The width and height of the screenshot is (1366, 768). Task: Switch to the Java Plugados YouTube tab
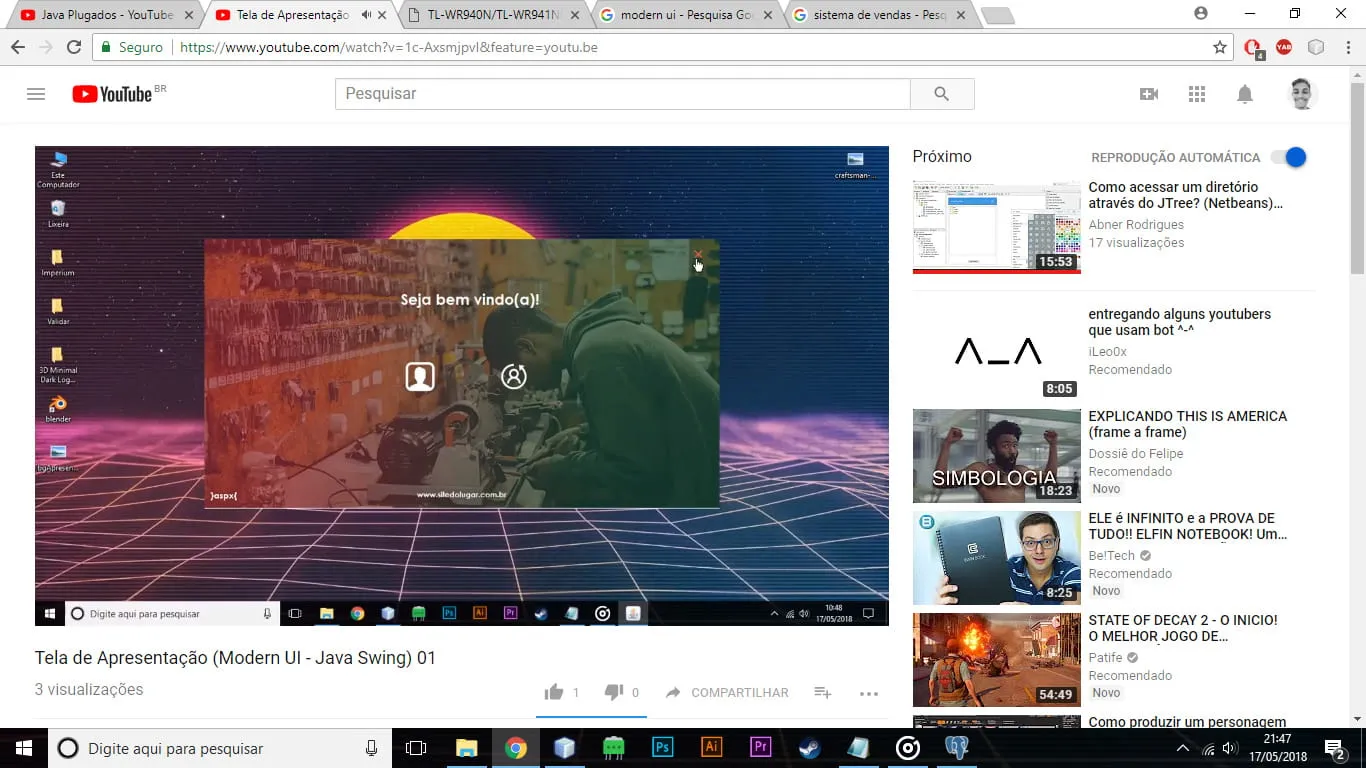tap(100, 15)
